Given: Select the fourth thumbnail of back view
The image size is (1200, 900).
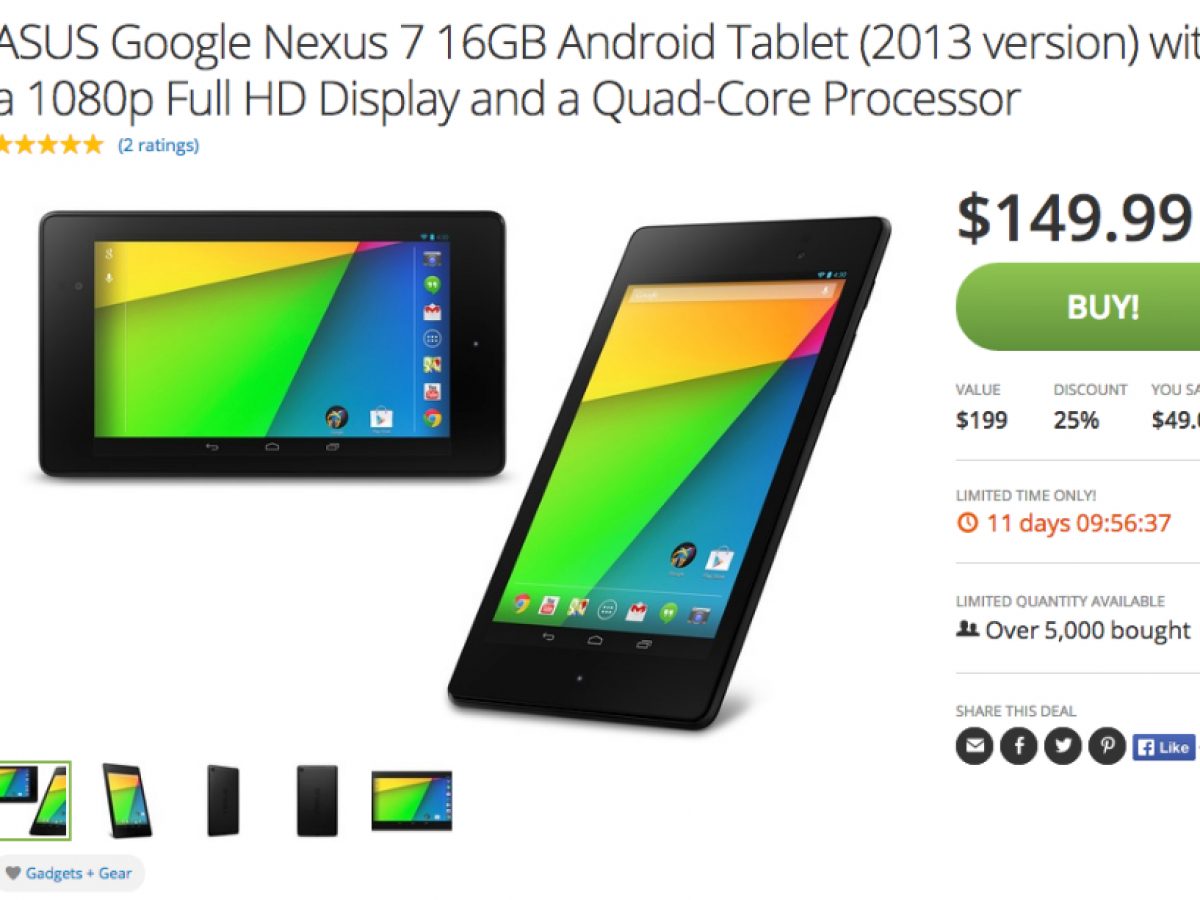Looking at the screenshot, I should [x=317, y=800].
